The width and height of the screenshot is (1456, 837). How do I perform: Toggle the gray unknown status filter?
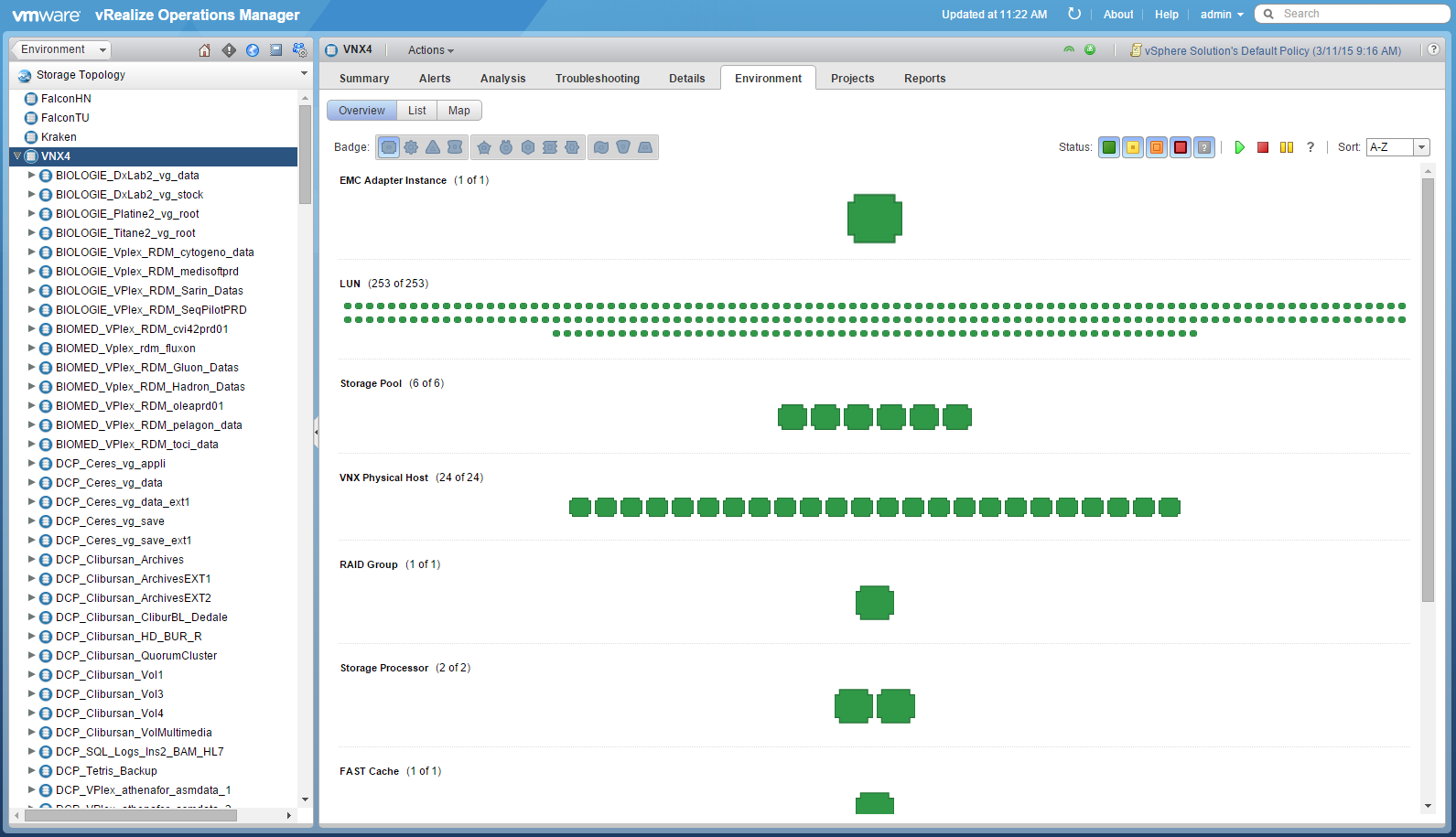point(1204,147)
